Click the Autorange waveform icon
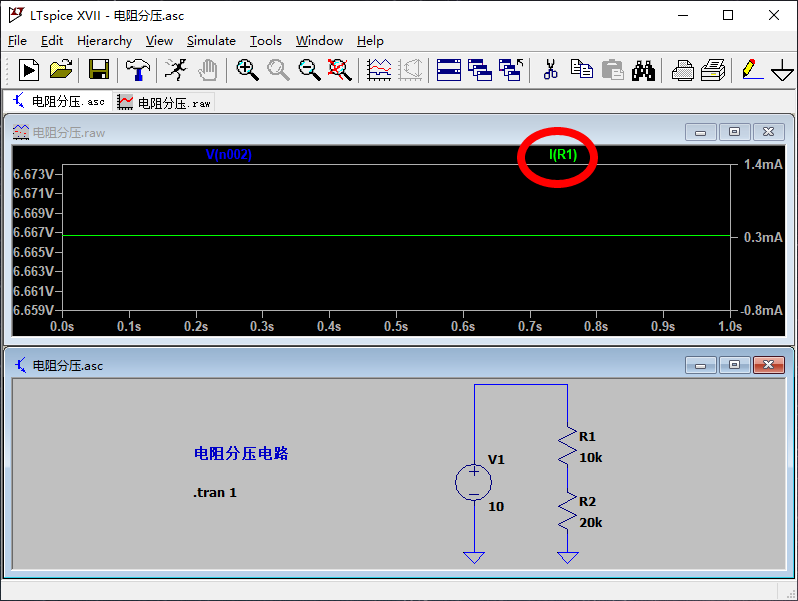The height and width of the screenshot is (601, 798). click(x=379, y=69)
